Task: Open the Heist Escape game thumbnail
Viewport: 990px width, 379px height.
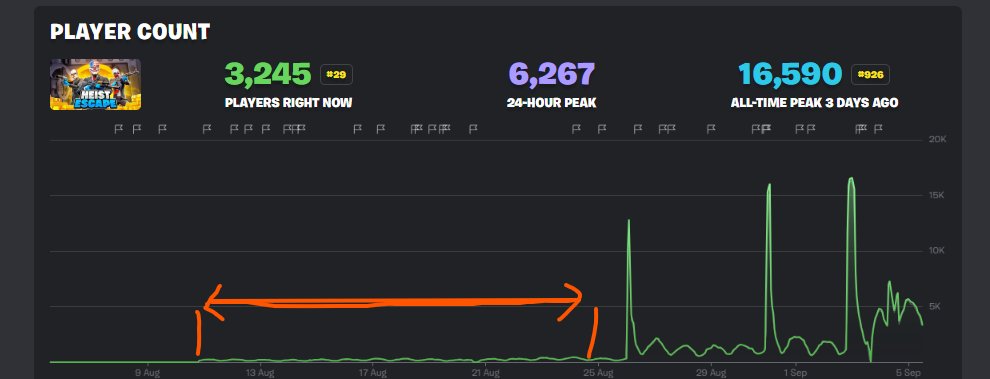Action: pos(95,84)
